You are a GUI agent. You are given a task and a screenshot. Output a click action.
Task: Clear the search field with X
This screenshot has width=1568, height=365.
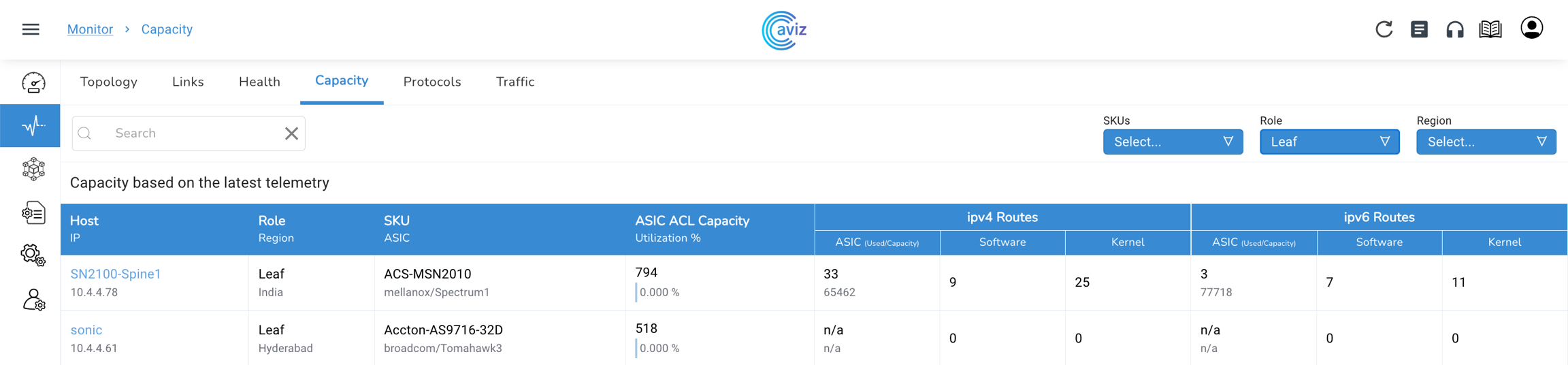click(x=291, y=133)
